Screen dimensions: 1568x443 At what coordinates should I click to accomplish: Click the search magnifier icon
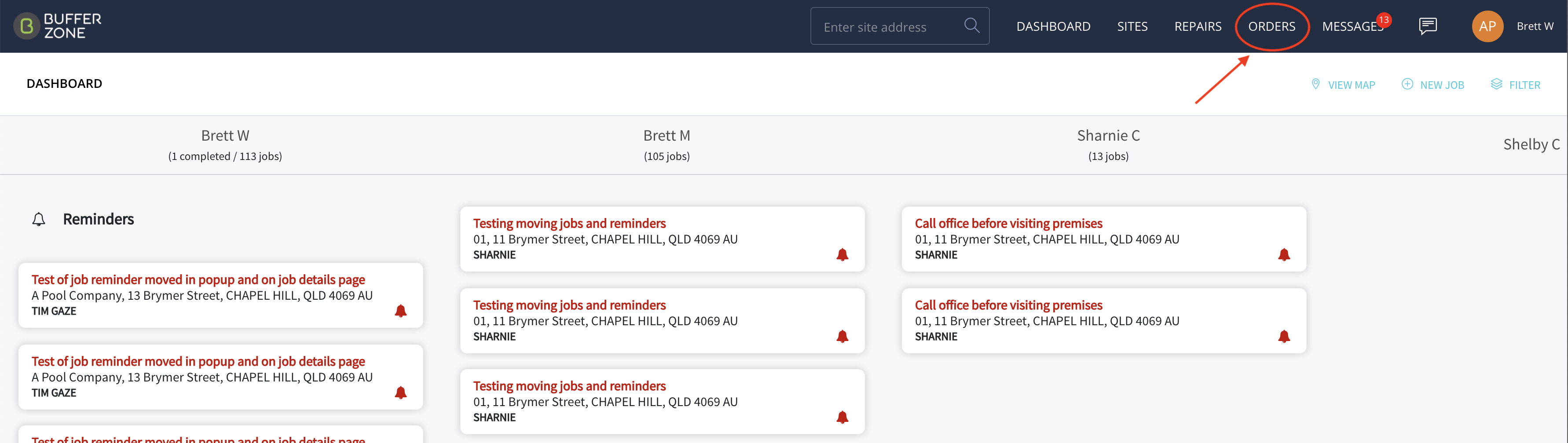point(971,25)
